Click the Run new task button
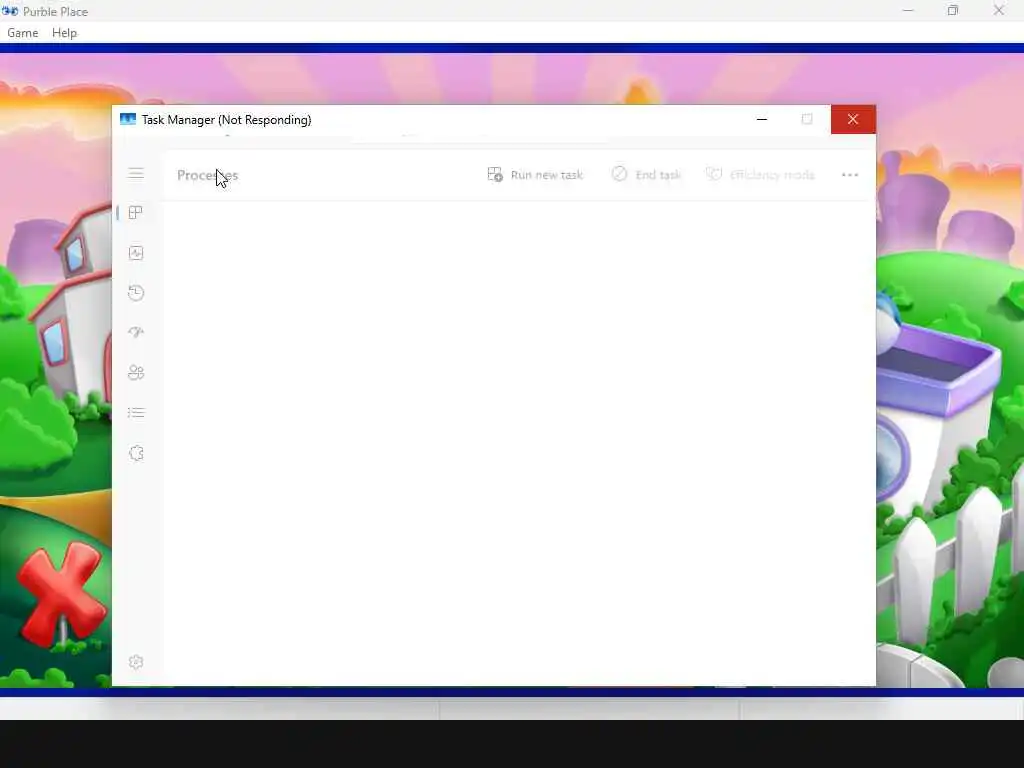 click(x=535, y=175)
